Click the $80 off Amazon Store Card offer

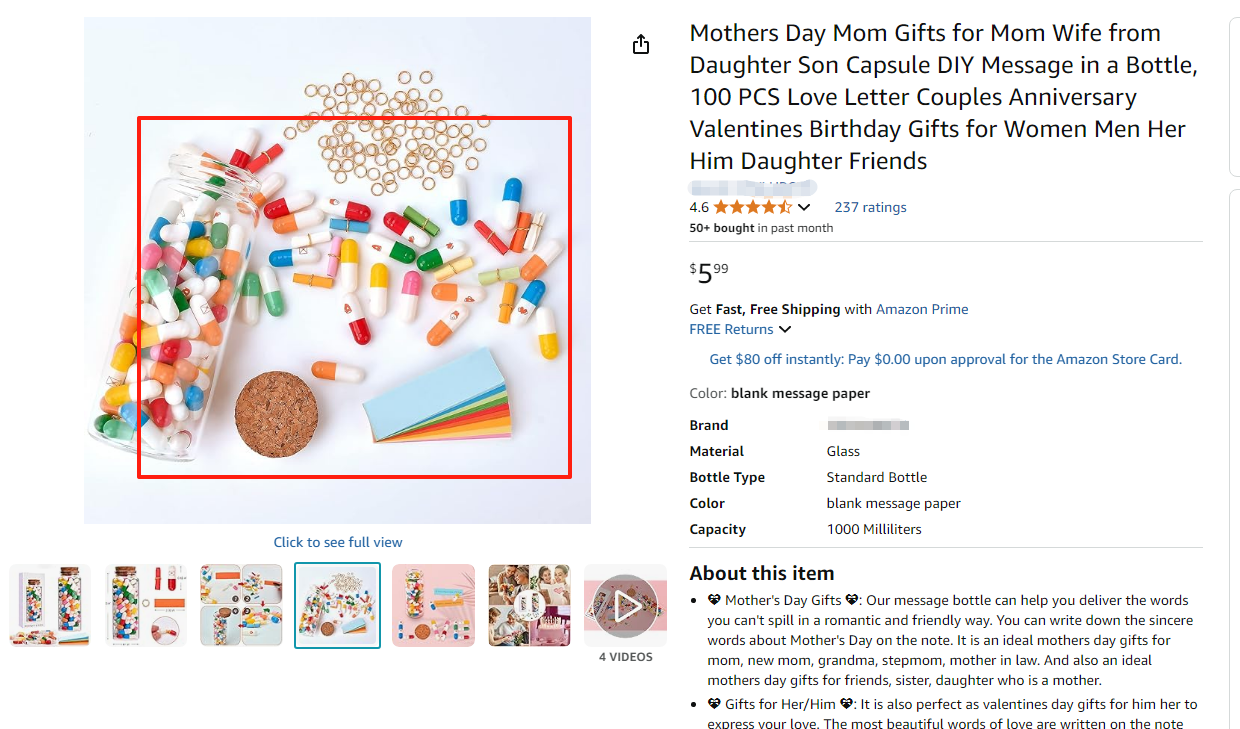click(x=945, y=359)
